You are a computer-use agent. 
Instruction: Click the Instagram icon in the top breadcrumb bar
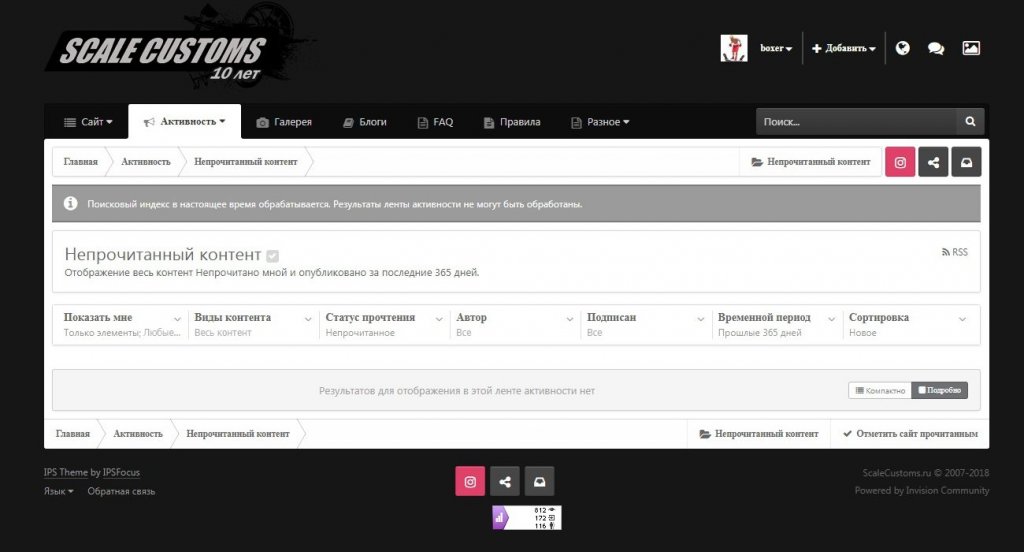click(900, 162)
